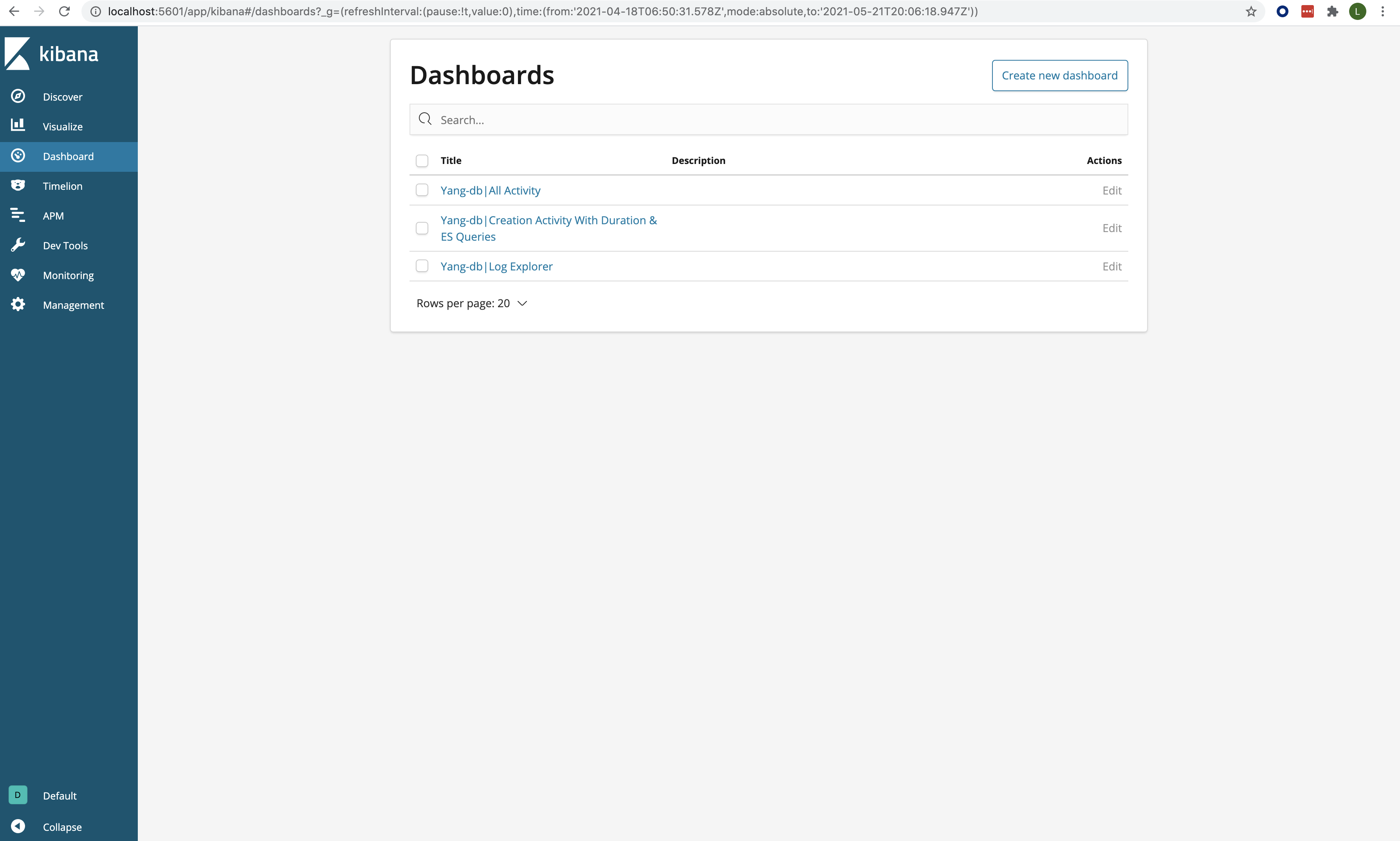1400x841 pixels.
Task: Open the browser three-dot menu
Action: pos(1383,11)
